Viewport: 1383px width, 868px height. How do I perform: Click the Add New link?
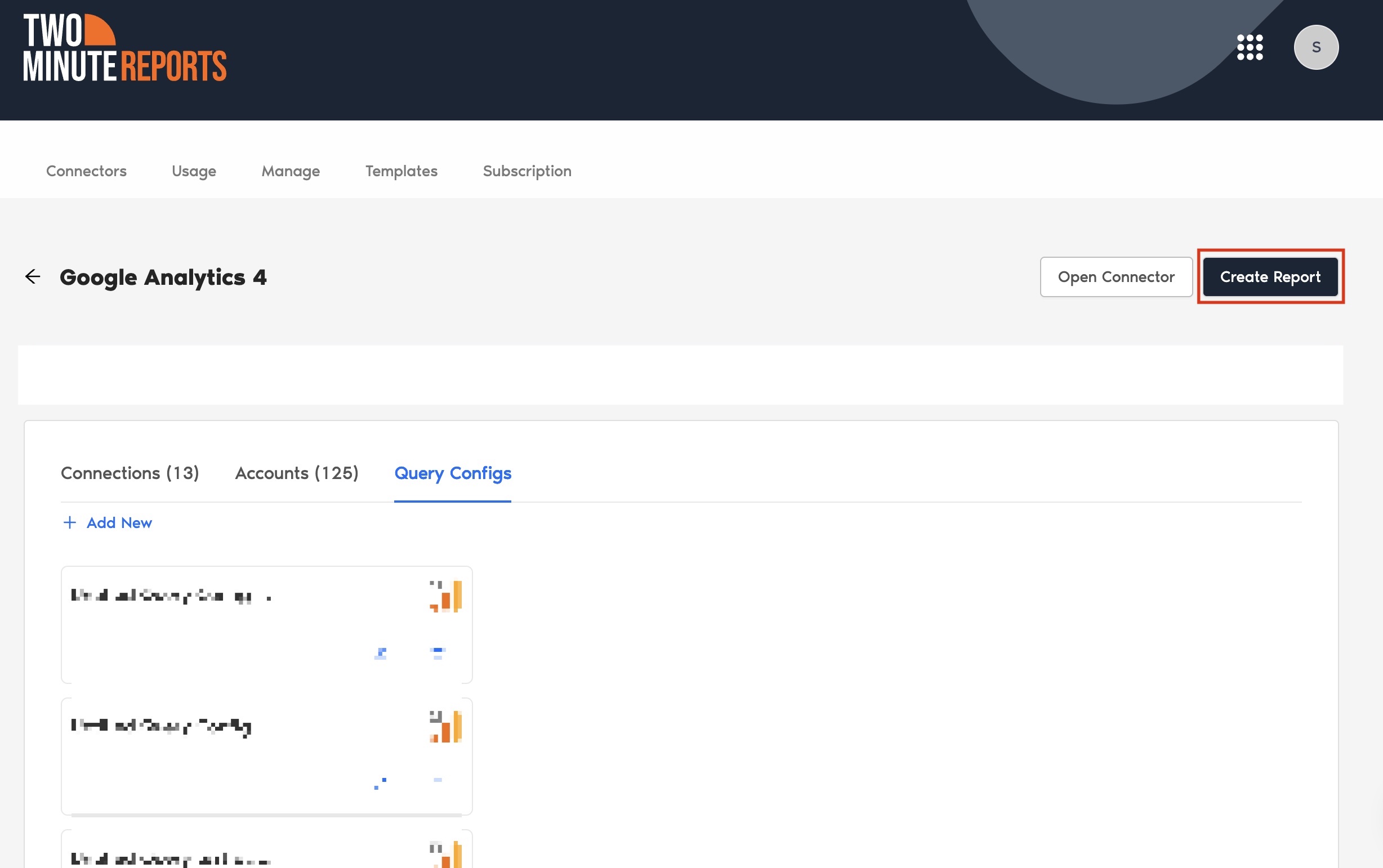click(x=119, y=522)
